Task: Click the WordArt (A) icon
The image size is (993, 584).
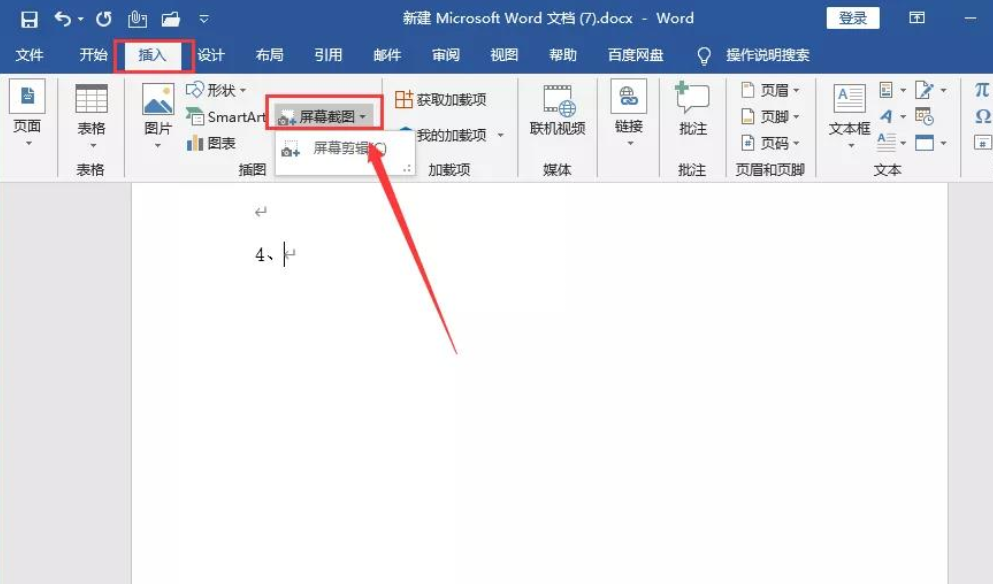Action: click(x=887, y=117)
